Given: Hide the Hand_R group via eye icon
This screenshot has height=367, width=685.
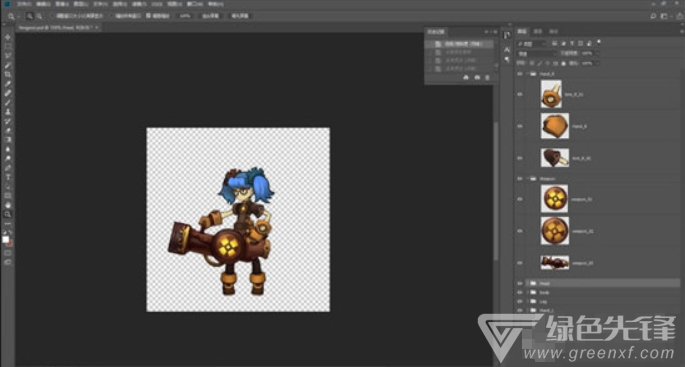Looking at the screenshot, I should pyautogui.click(x=520, y=74).
